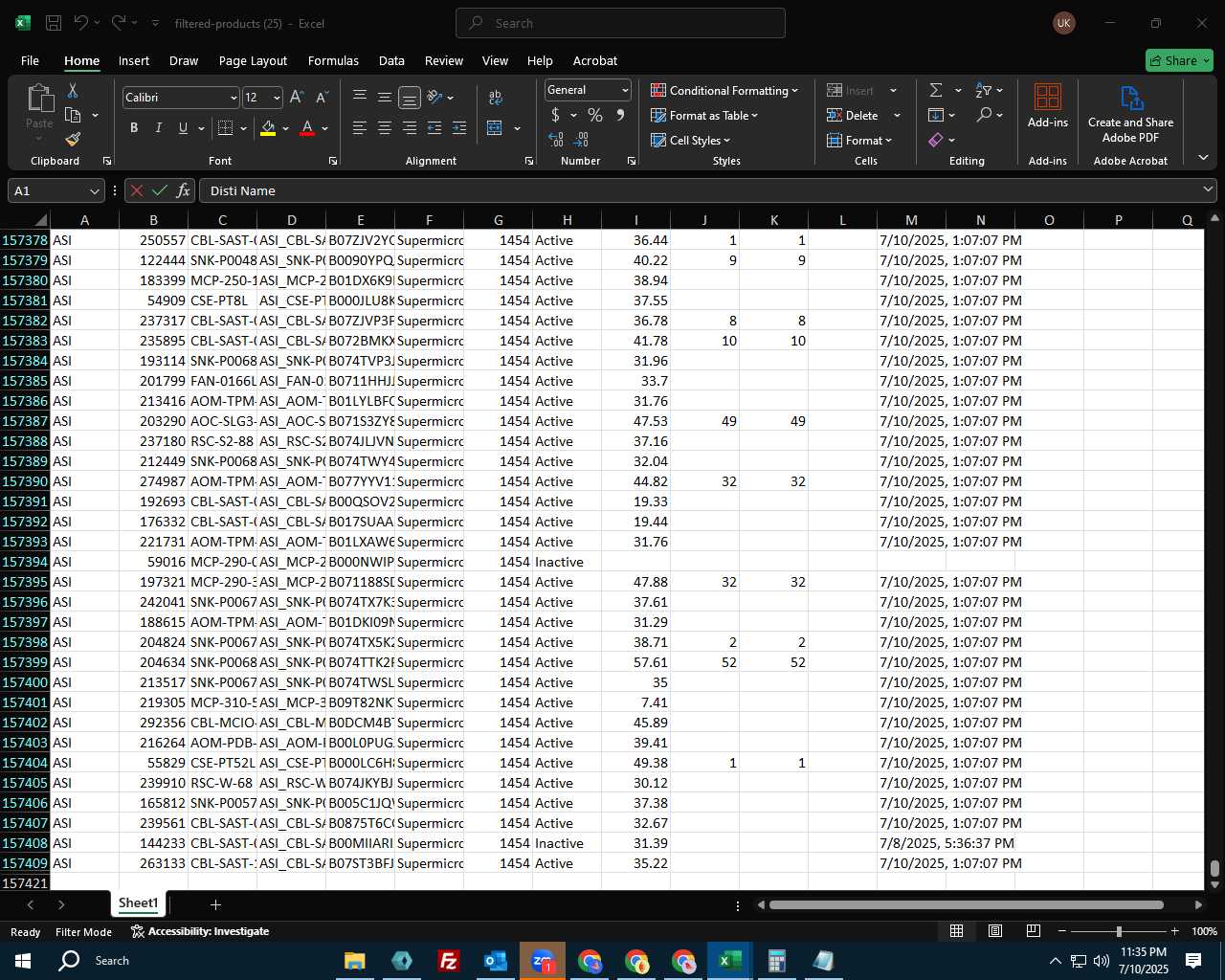Select the Format Painter brush icon
The height and width of the screenshot is (980, 1225).
pos(73,139)
